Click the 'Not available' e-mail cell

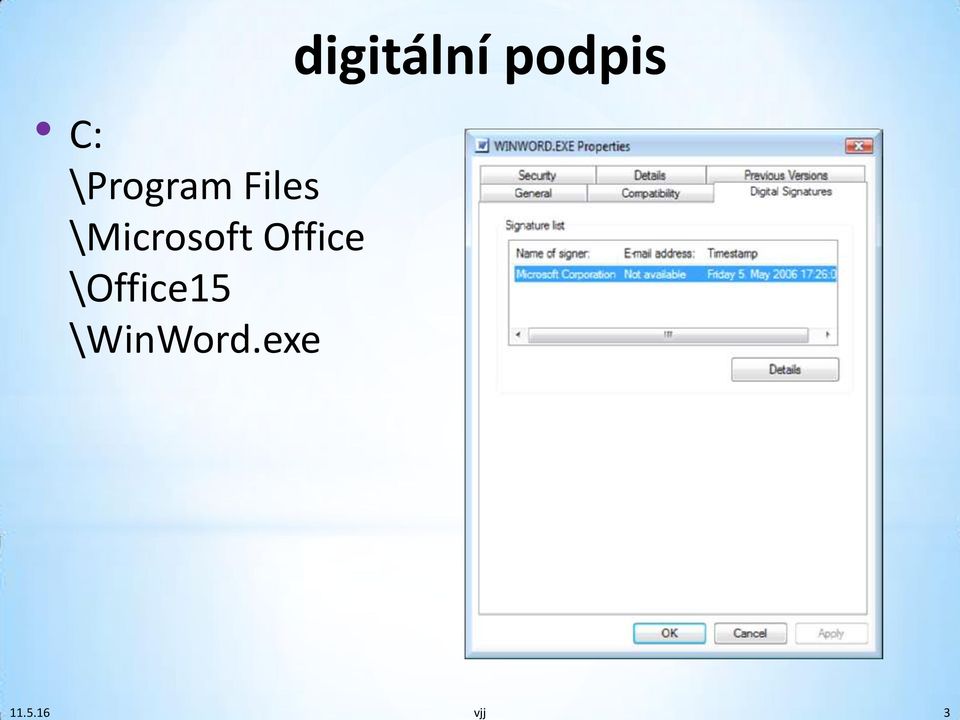[x=654, y=274]
